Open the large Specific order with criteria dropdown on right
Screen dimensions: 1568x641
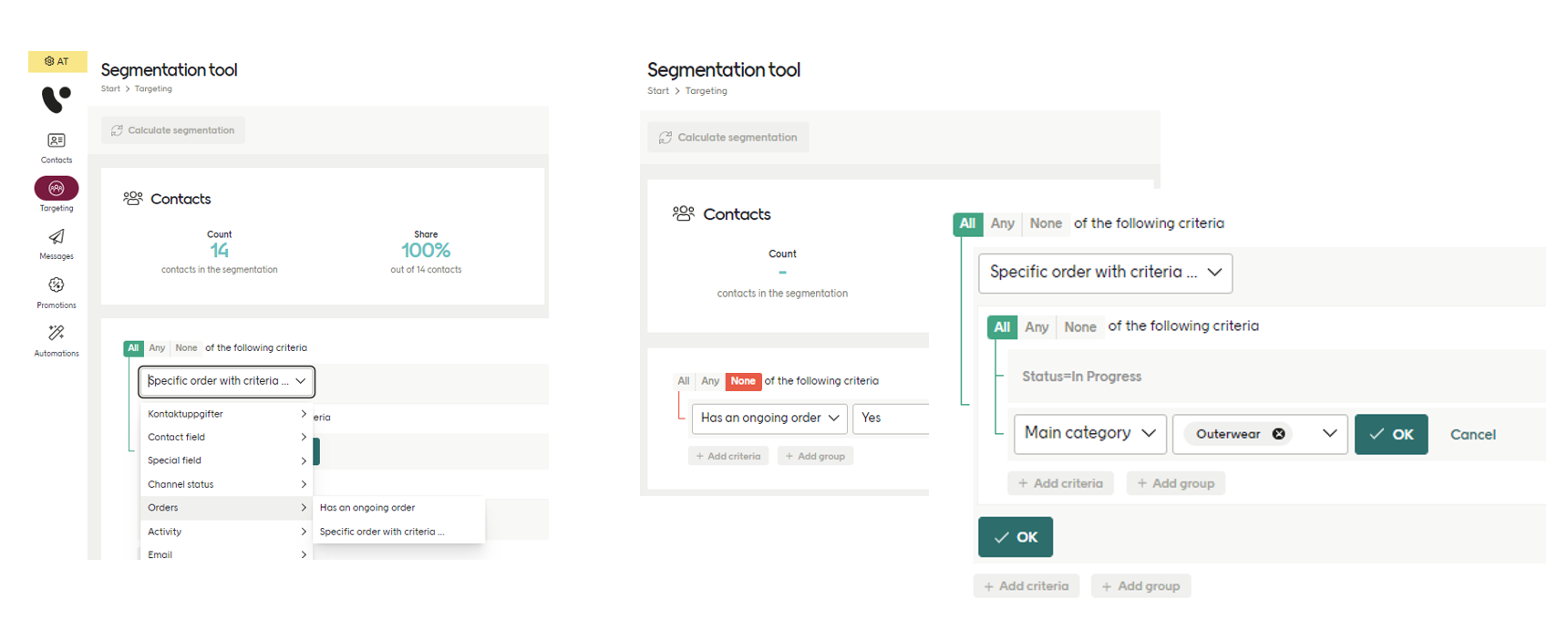coord(1105,273)
